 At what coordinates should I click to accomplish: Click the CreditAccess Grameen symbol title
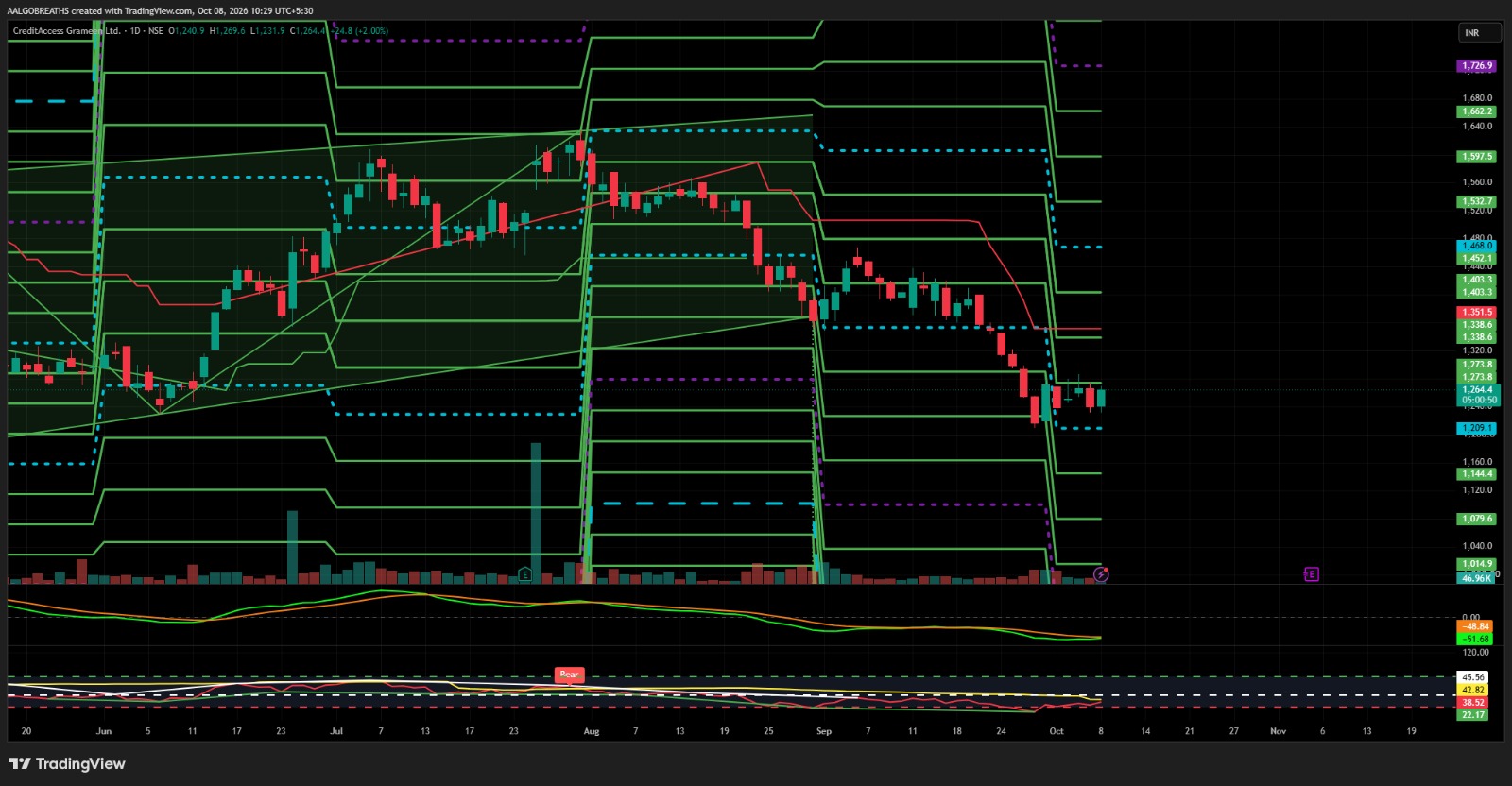point(66,30)
